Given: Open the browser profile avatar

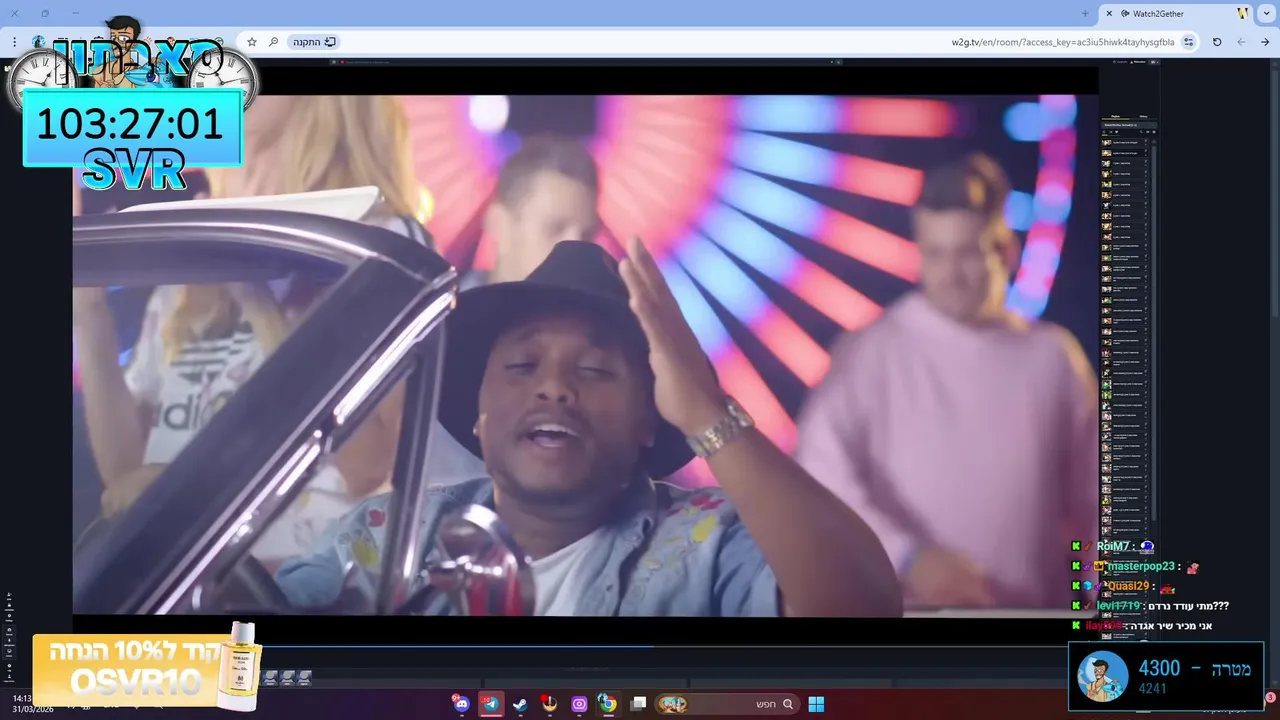Looking at the screenshot, I should click(x=38, y=42).
